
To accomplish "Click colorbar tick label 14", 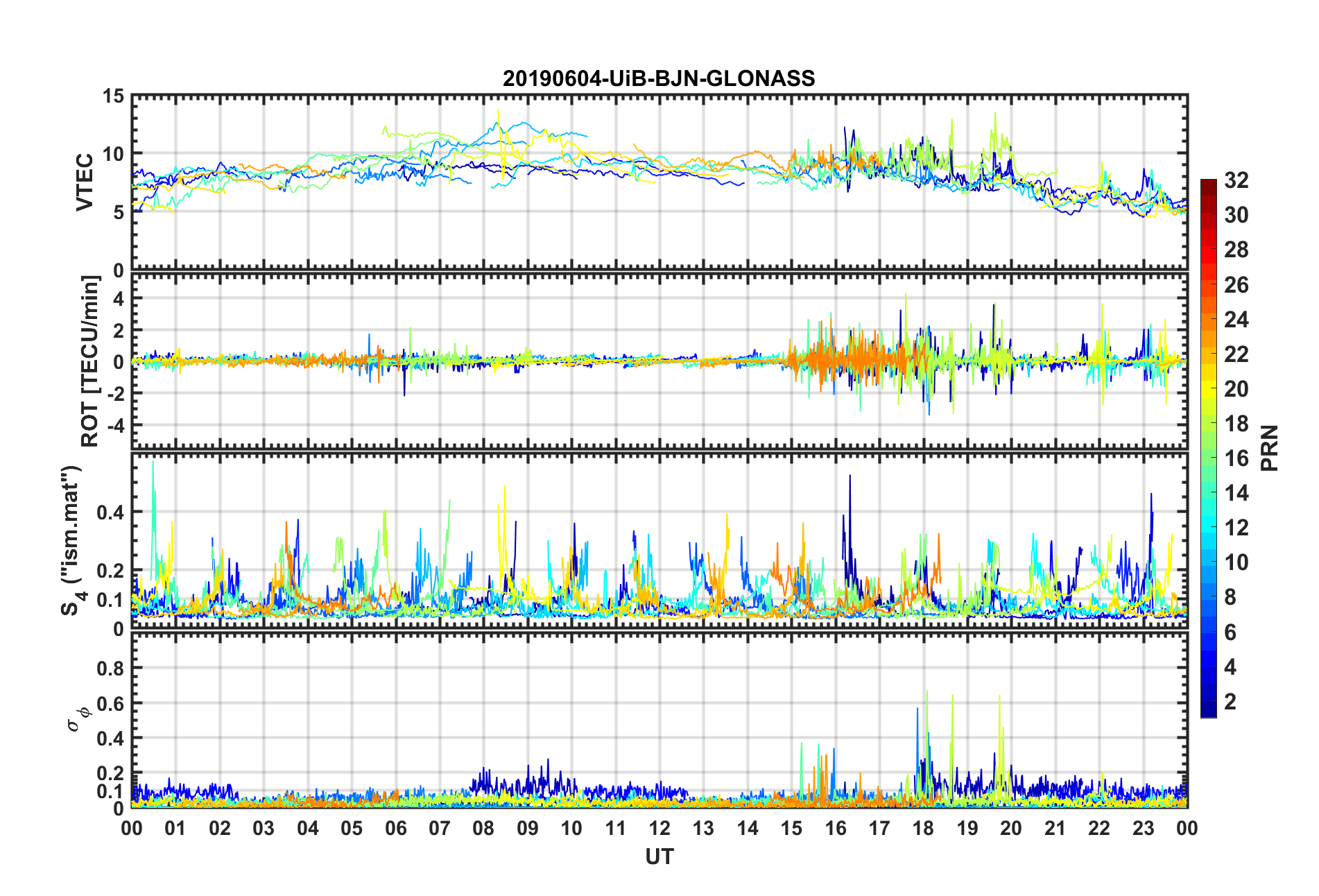I will (x=1236, y=493).
